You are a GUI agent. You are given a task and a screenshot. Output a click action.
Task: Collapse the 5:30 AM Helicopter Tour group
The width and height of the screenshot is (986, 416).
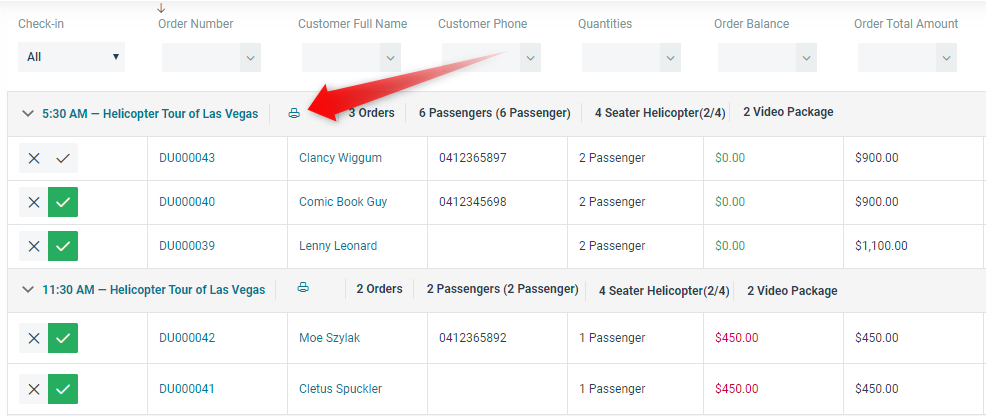27,114
